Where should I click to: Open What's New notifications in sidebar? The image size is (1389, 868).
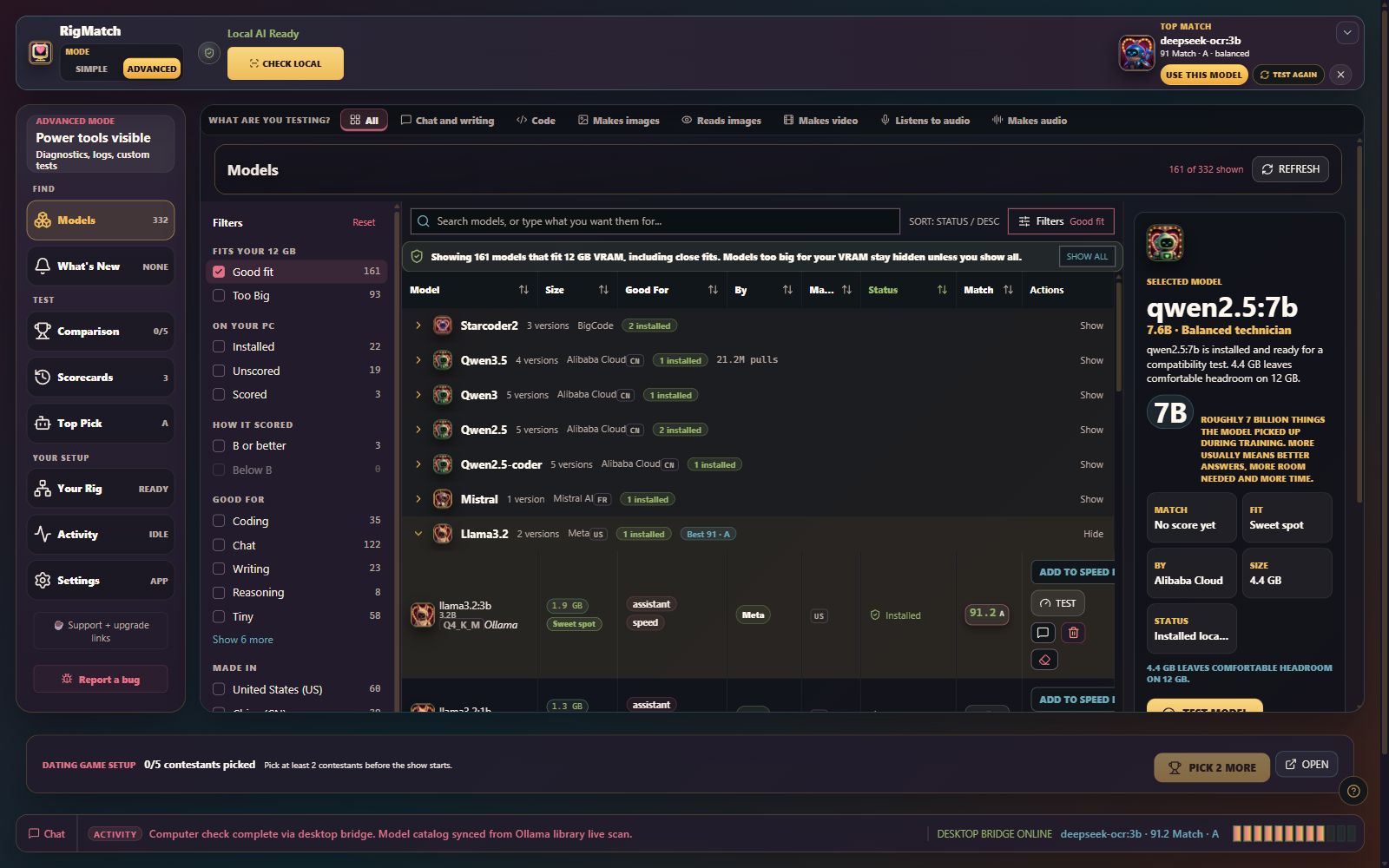[101, 266]
